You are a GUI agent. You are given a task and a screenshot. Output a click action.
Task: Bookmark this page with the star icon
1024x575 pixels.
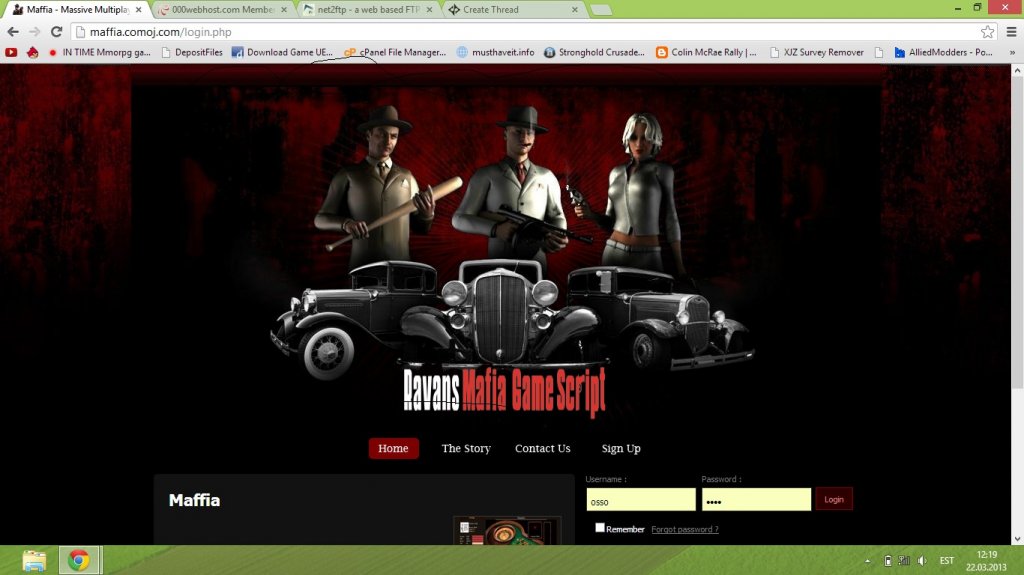point(987,31)
